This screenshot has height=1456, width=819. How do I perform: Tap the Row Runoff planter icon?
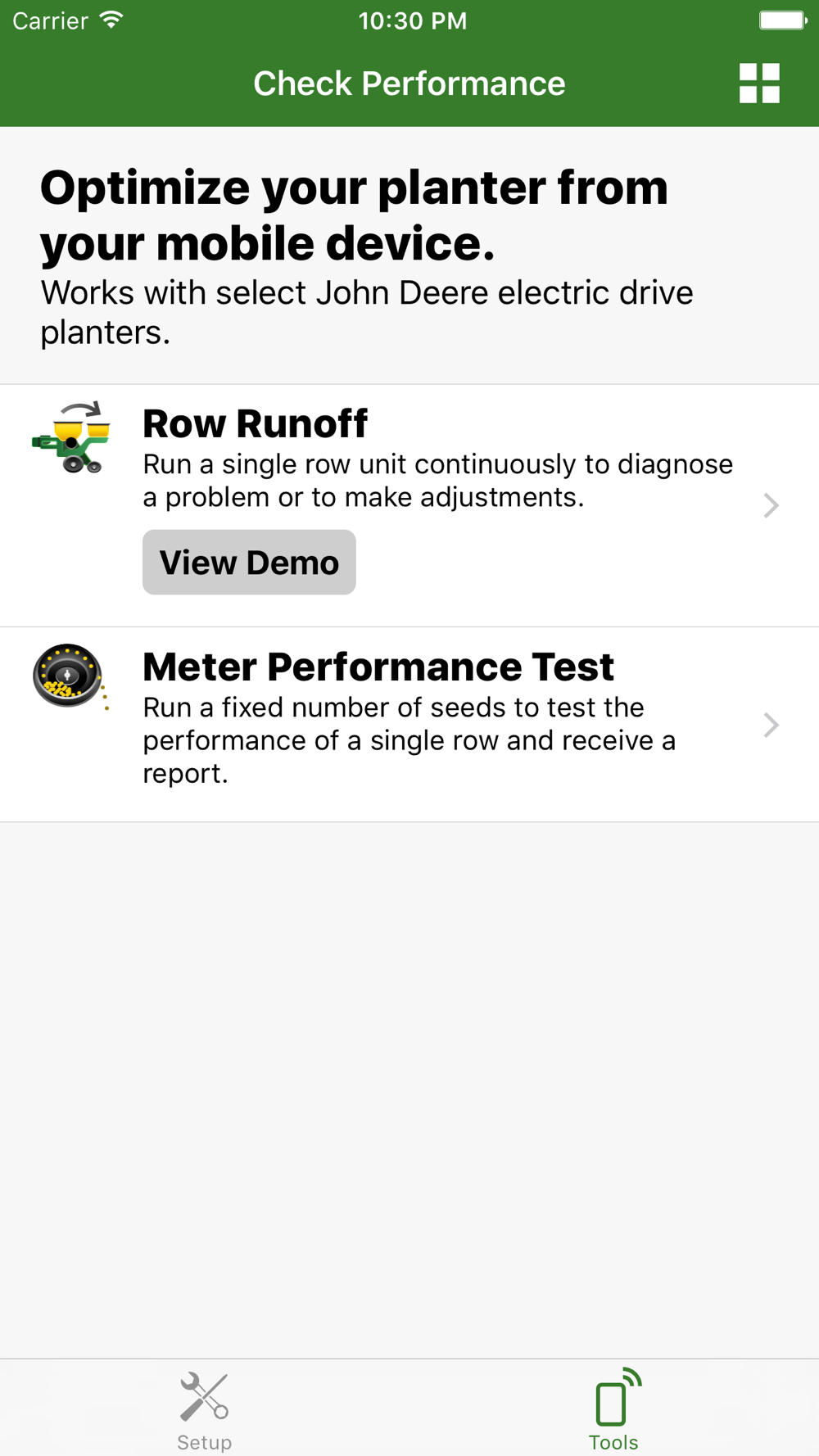[71, 437]
